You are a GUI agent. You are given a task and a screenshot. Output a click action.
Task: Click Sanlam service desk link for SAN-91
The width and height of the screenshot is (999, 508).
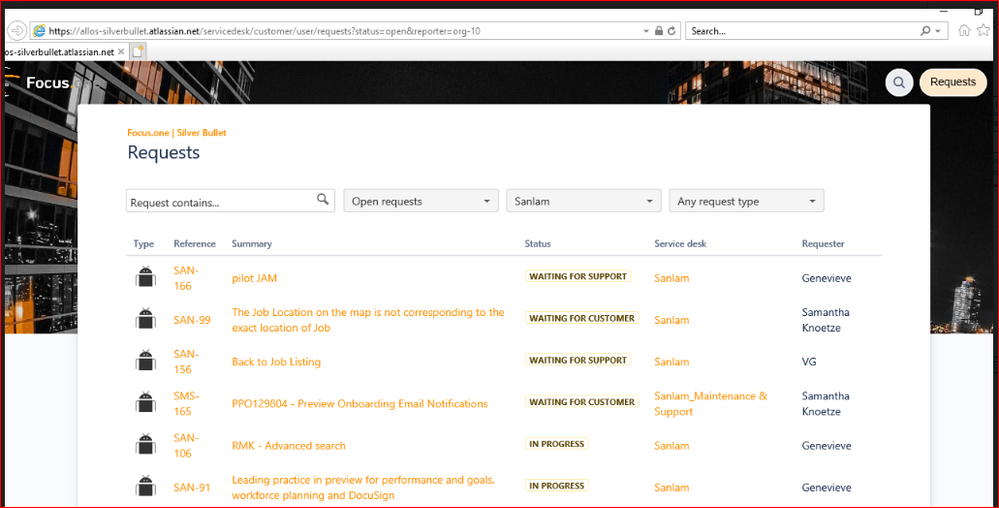pos(672,488)
